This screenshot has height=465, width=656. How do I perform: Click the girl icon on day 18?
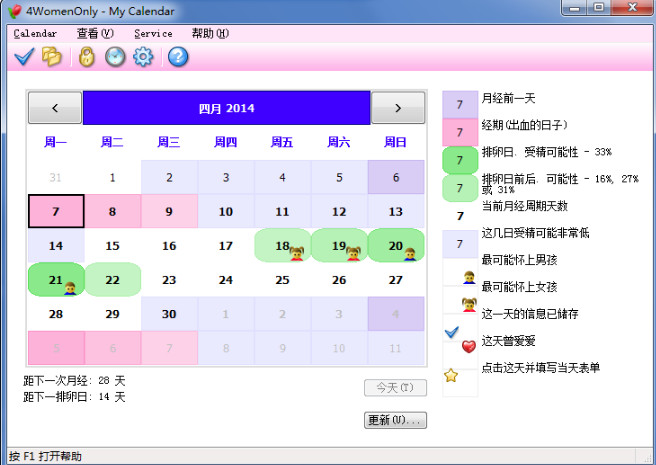pyautogui.click(x=297, y=254)
